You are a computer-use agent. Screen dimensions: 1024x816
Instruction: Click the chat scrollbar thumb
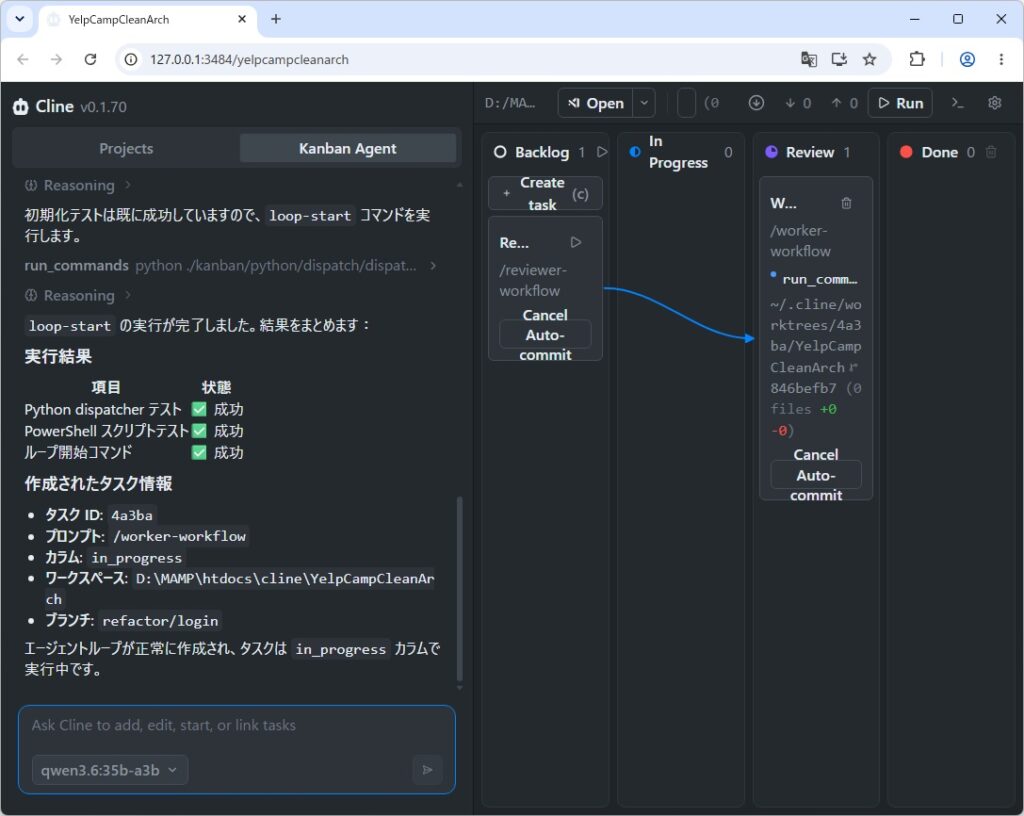click(460, 588)
